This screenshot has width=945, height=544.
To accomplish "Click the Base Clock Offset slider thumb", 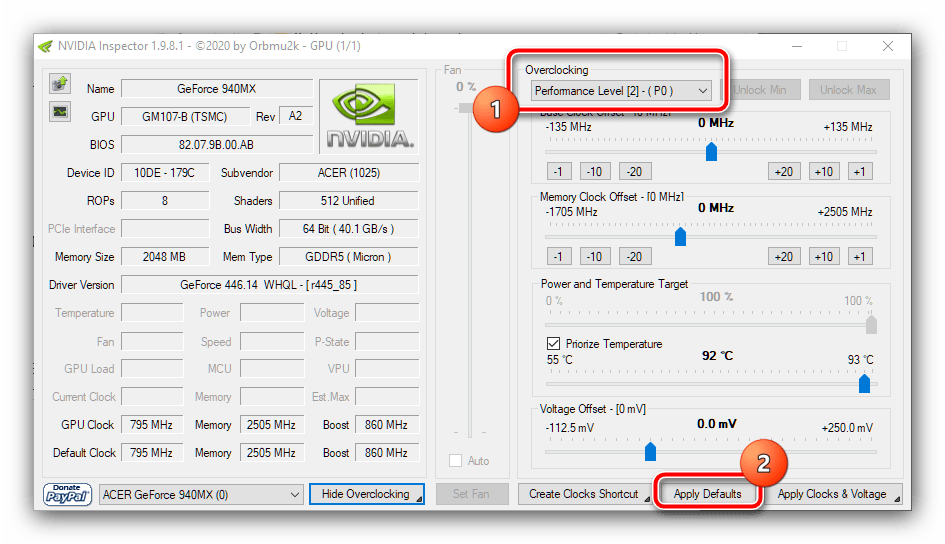I will click(711, 152).
